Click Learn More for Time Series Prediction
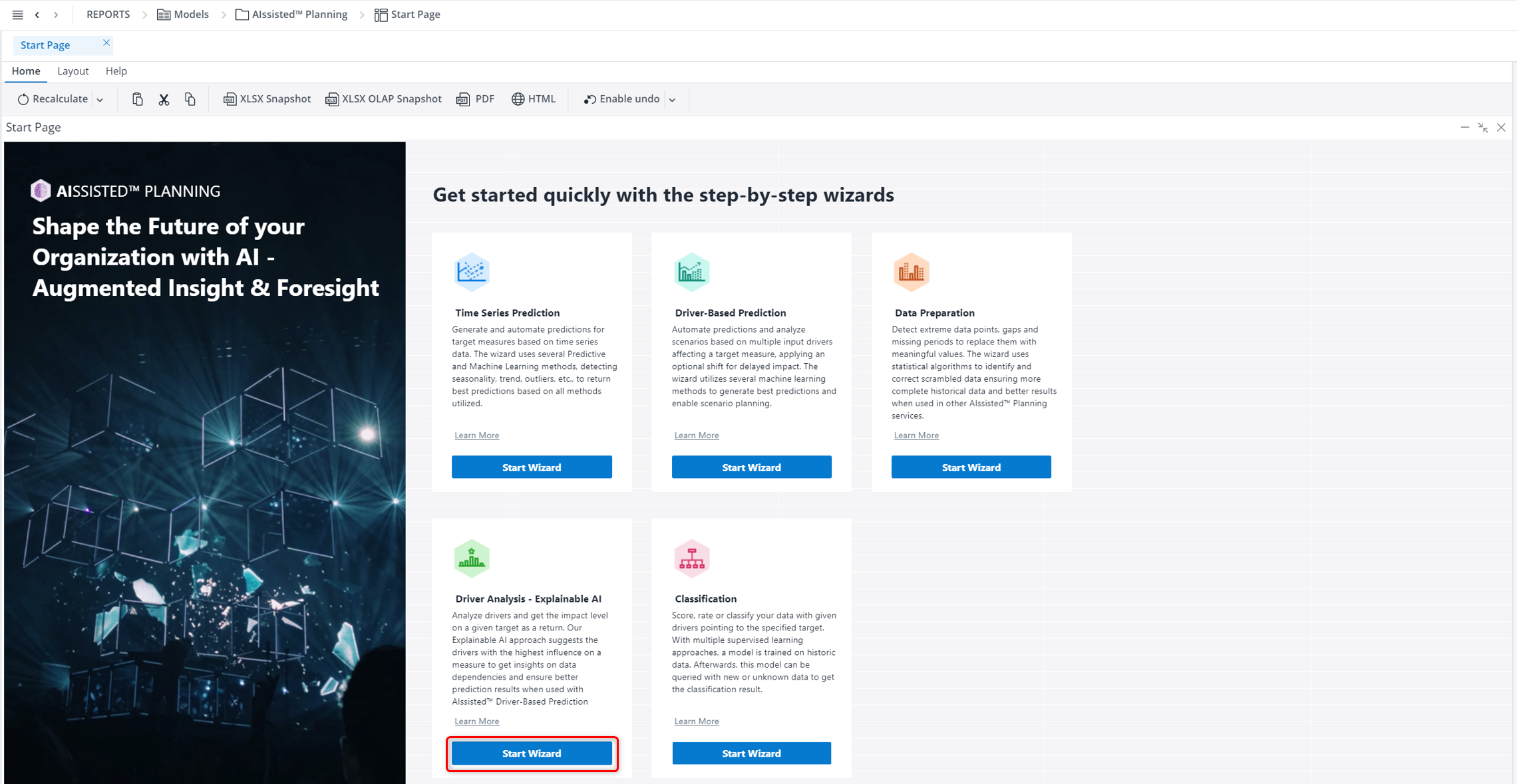This screenshot has height=784, width=1517. coord(476,435)
